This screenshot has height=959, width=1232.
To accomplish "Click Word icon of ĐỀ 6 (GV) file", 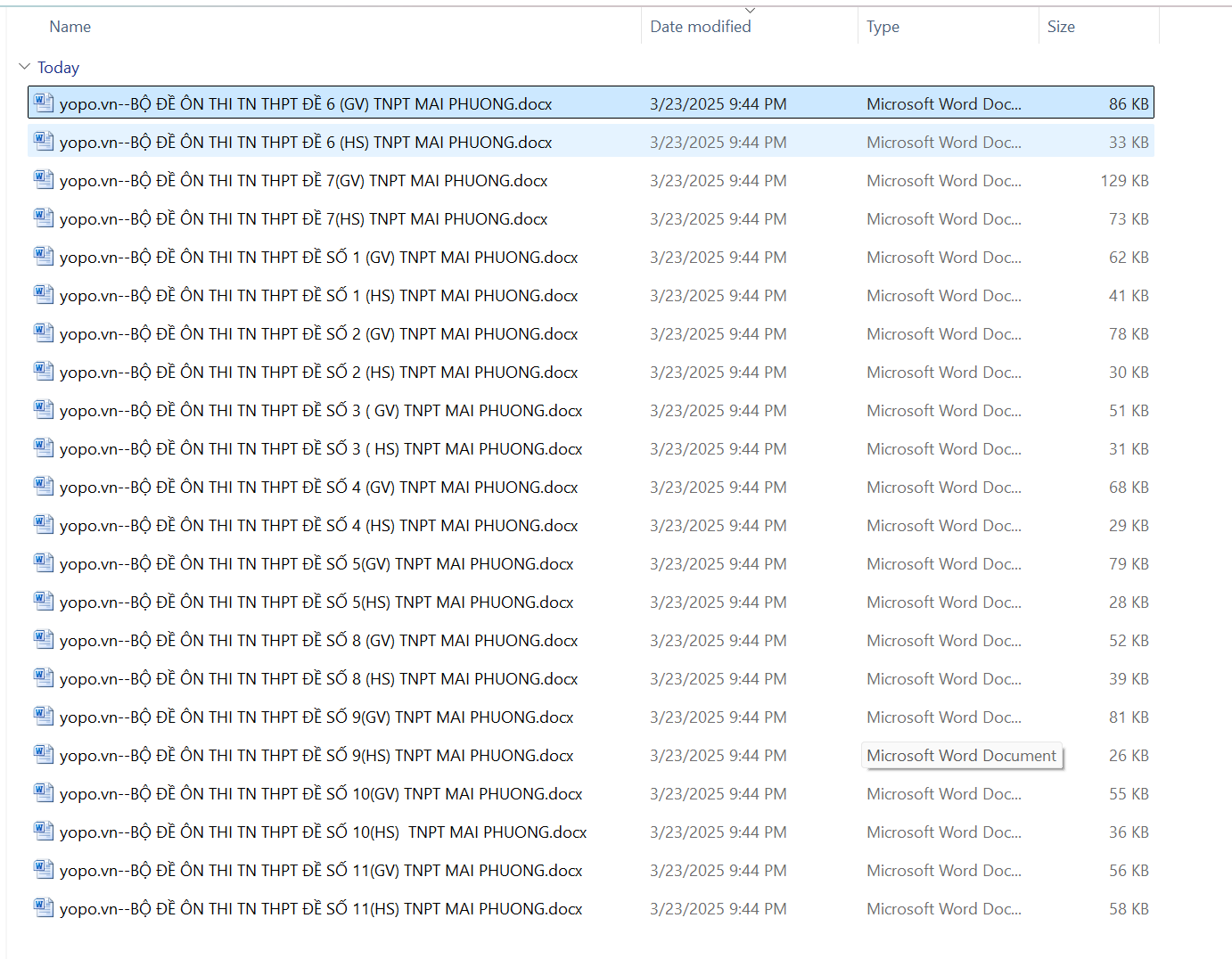I will tap(44, 103).
